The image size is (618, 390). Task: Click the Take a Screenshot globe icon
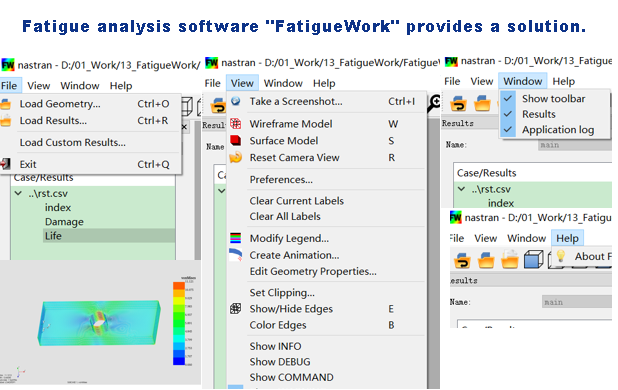click(x=236, y=101)
